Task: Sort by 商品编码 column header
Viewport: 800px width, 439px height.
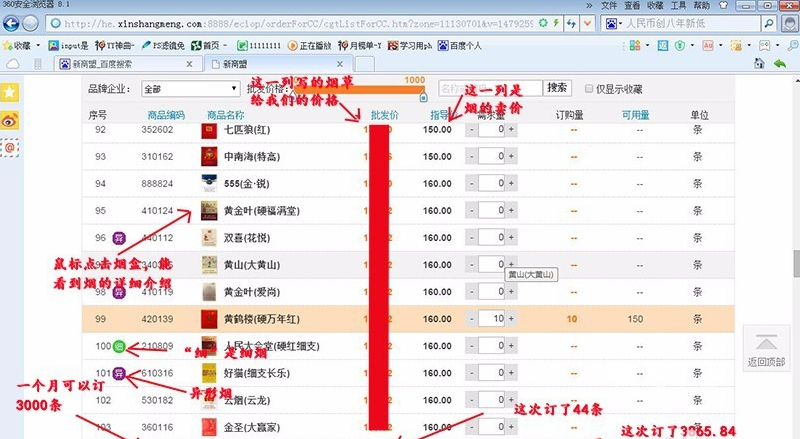Action: click(x=166, y=115)
